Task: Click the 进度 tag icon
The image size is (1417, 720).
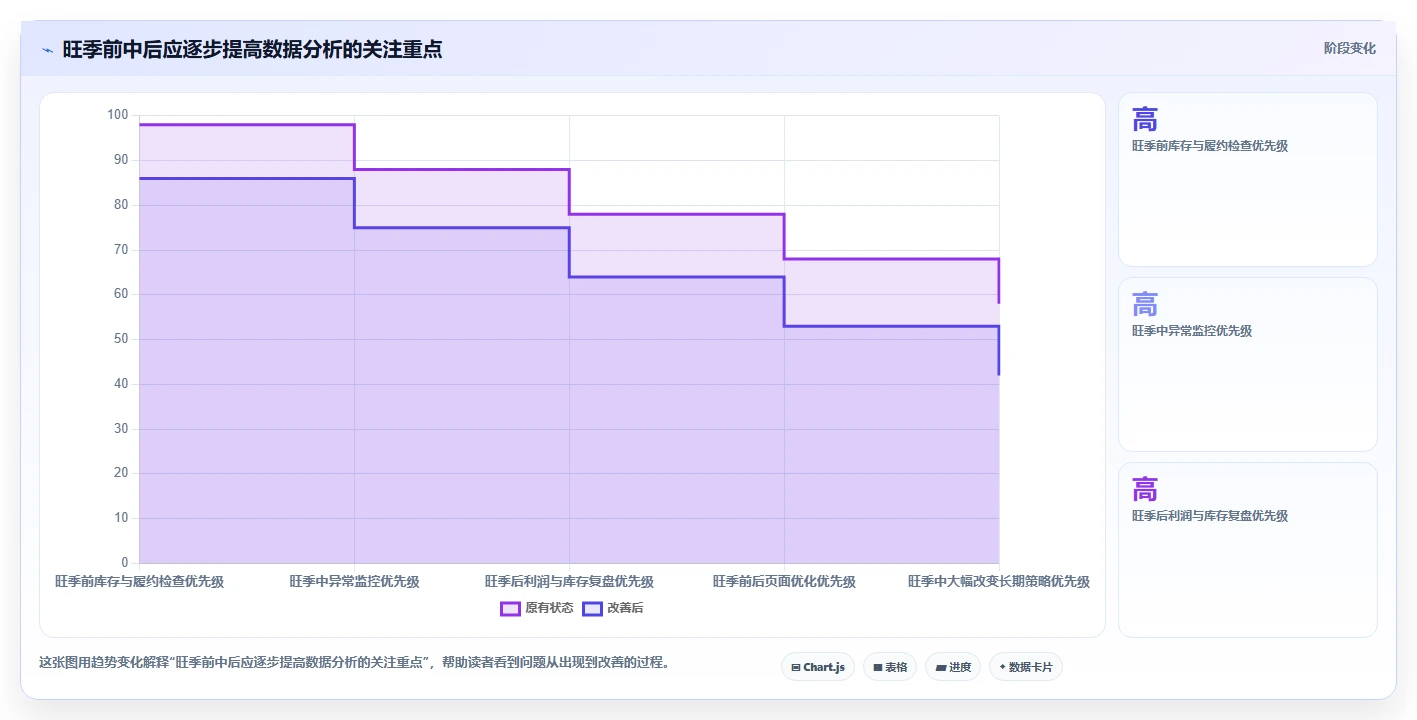Action: coord(940,667)
